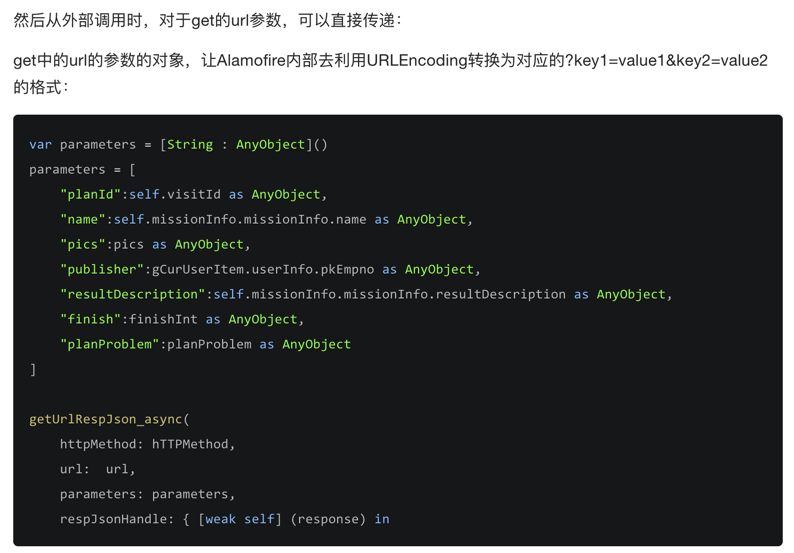Click the first paragraph starting with 然后从外部调用时
The height and width of the screenshot is (553, 794).
(207, 20)
